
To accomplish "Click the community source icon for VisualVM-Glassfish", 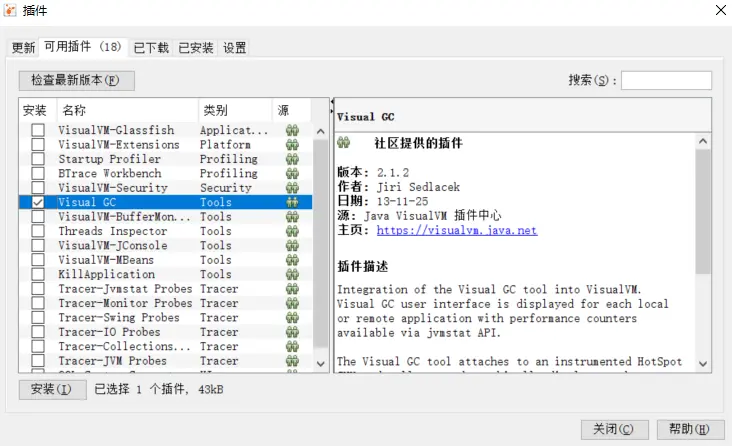I will 292,130.
